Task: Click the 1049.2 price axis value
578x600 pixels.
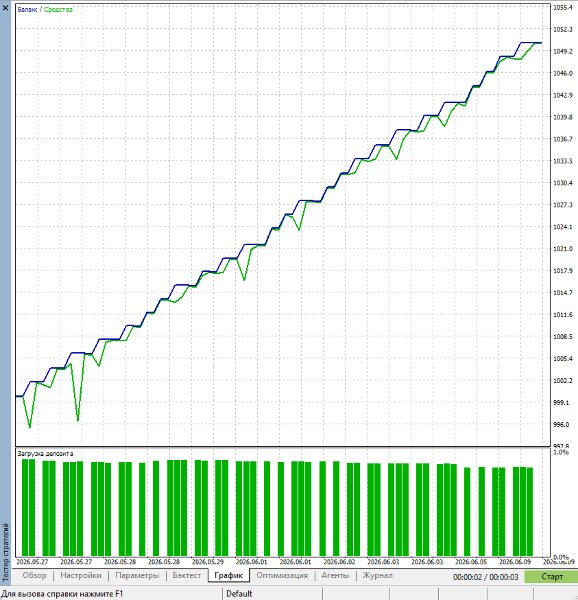Action: click(563, 51)
